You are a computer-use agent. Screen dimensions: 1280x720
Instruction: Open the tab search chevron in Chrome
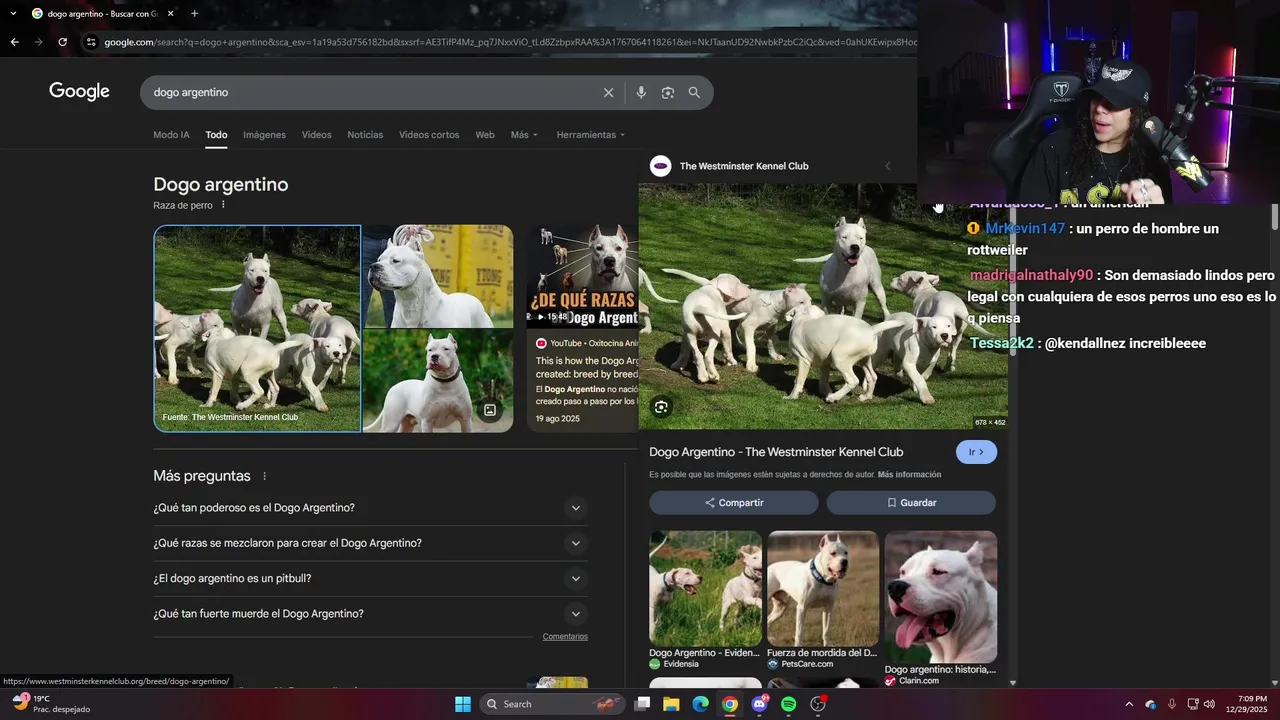tap(13, 13)
